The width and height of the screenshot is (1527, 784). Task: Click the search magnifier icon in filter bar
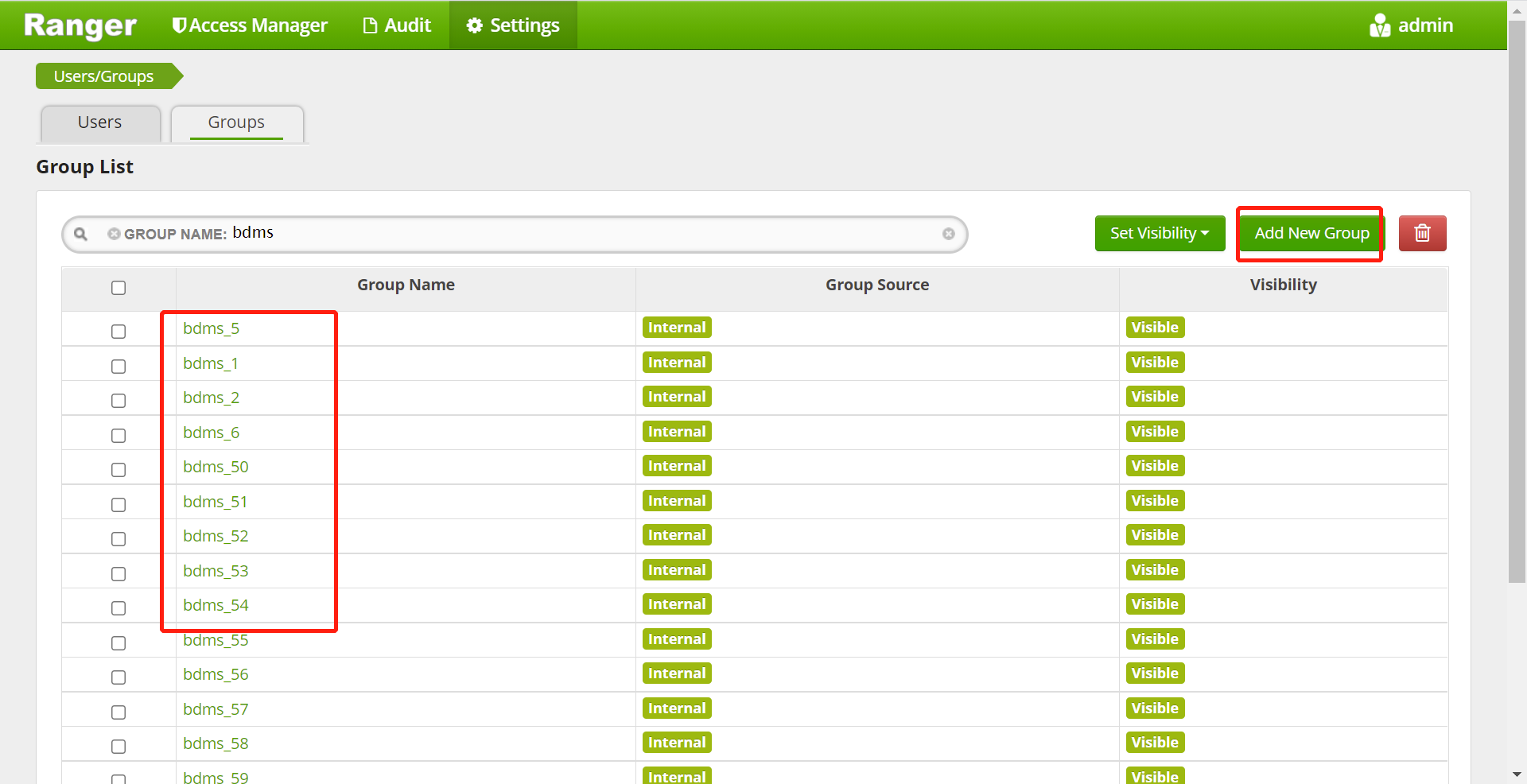coord(80,234)
